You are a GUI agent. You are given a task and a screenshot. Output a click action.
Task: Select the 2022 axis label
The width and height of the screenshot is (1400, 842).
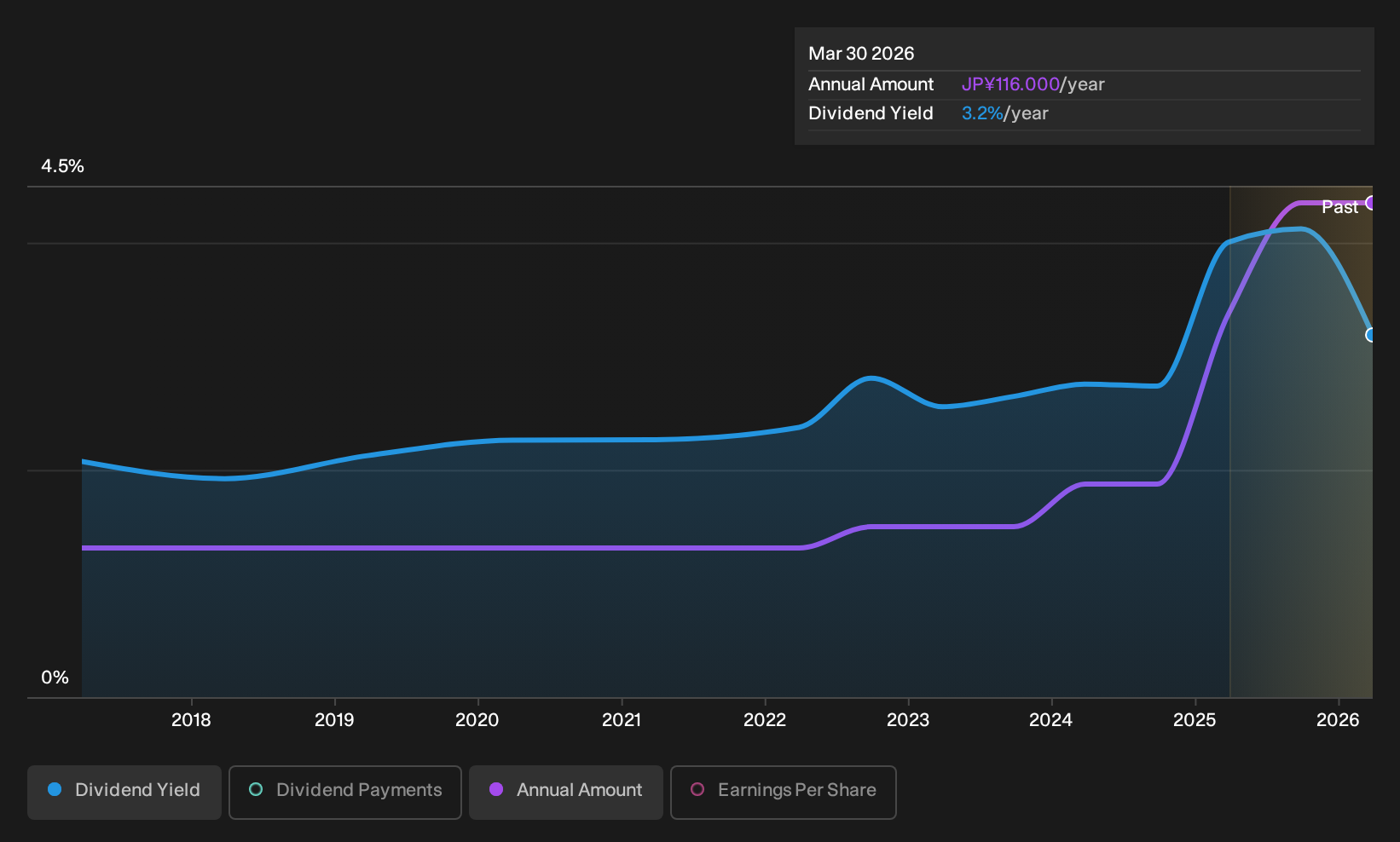[x=765, y=720]
